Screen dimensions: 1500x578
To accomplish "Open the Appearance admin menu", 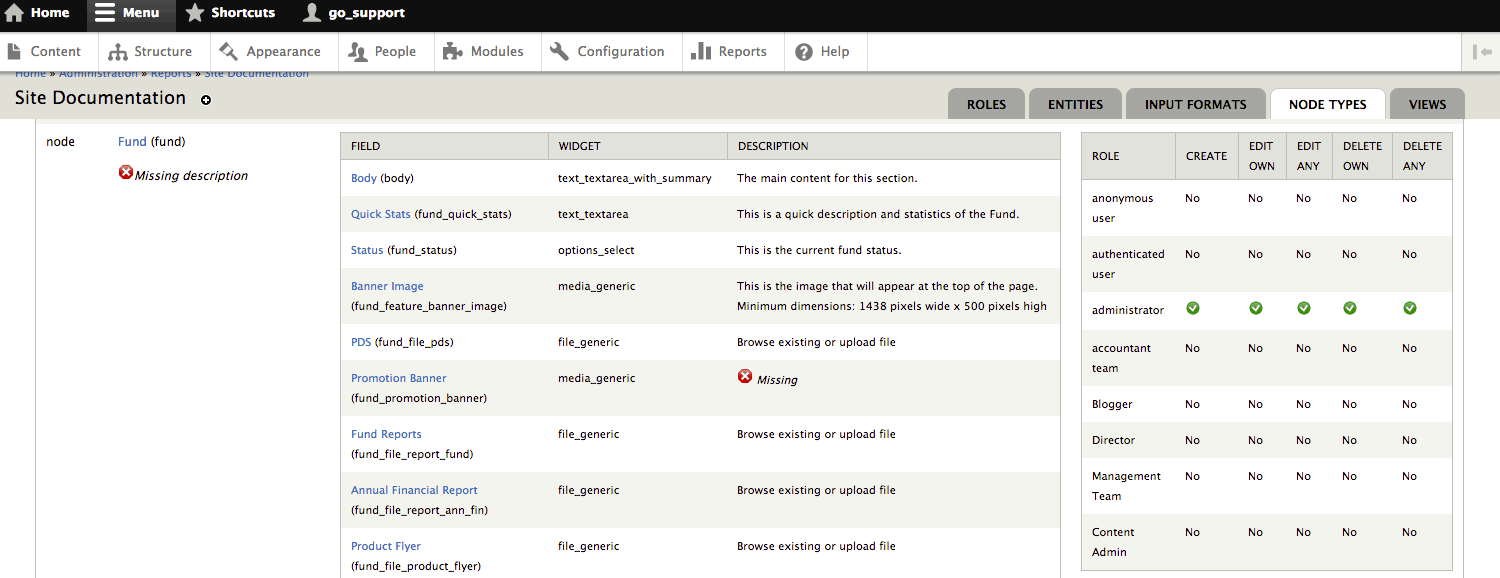I will point(270,52).
